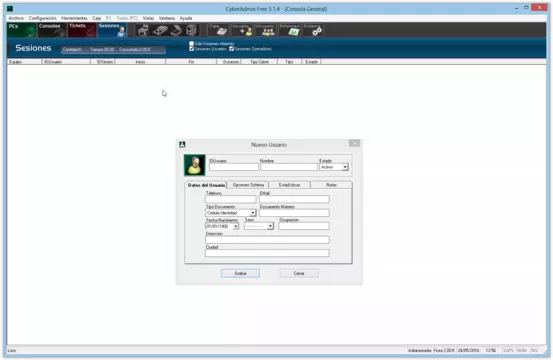Open the Tickets view button

pos(82,30)
